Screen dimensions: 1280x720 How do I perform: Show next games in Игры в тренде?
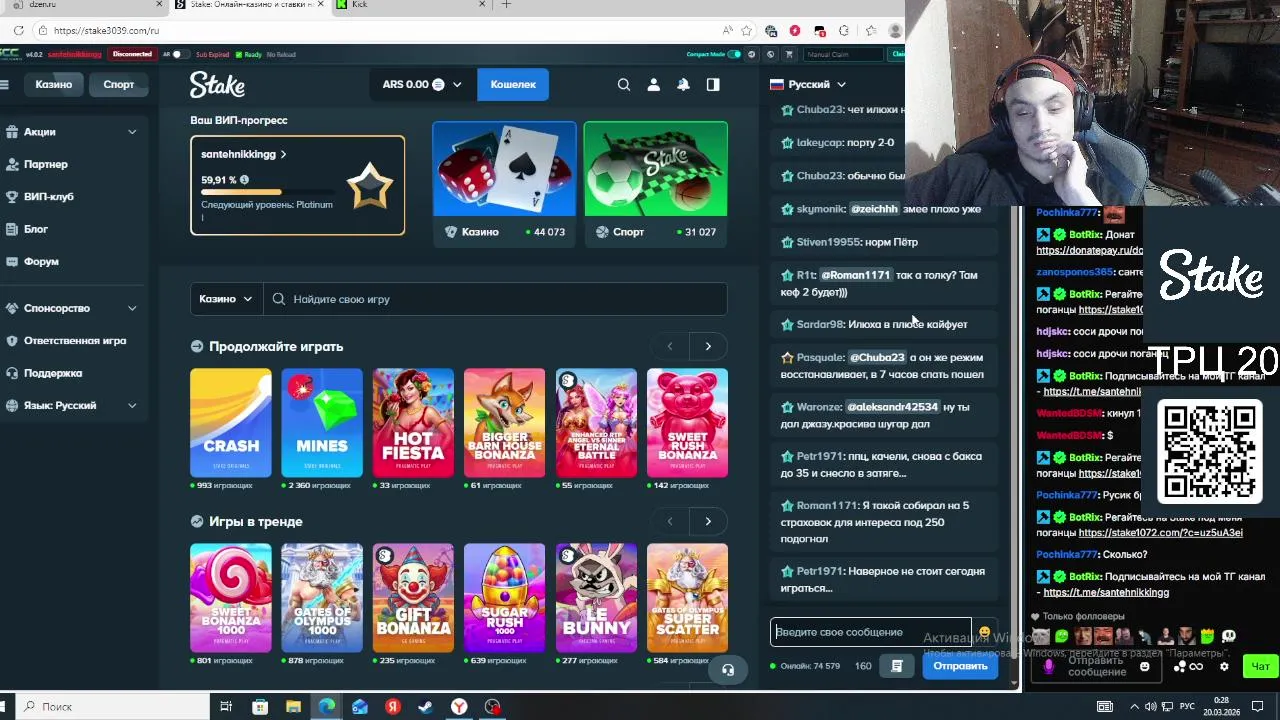[x=708, y=521]
